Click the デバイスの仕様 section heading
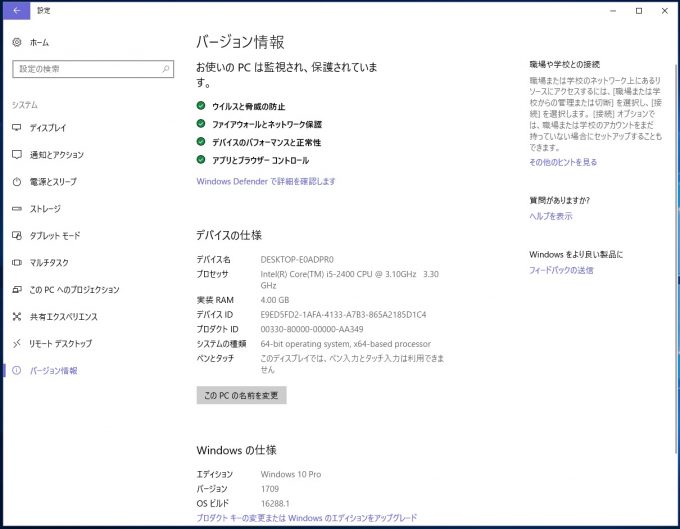 coord(229,235)
